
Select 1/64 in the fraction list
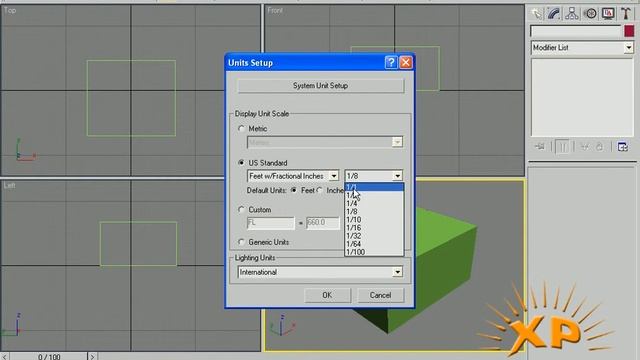point(374,244)
